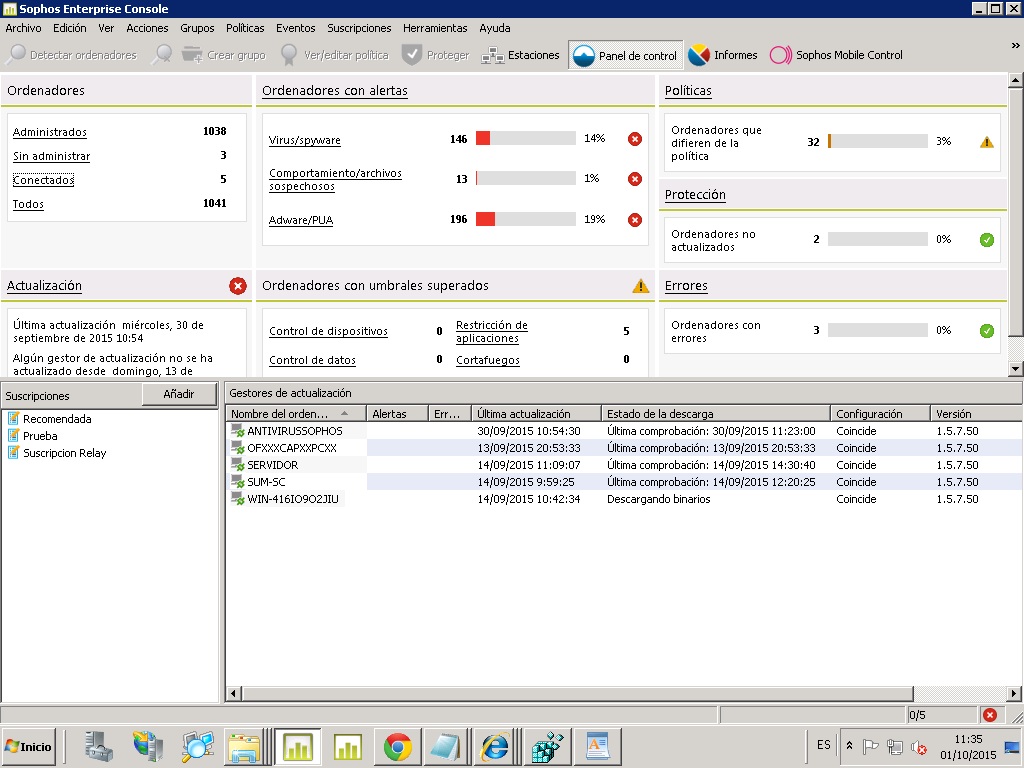
Task: Click red error icon for Comportamiento/archivos sospechosos
Action: pyautogui.click(x=635, y=179)
